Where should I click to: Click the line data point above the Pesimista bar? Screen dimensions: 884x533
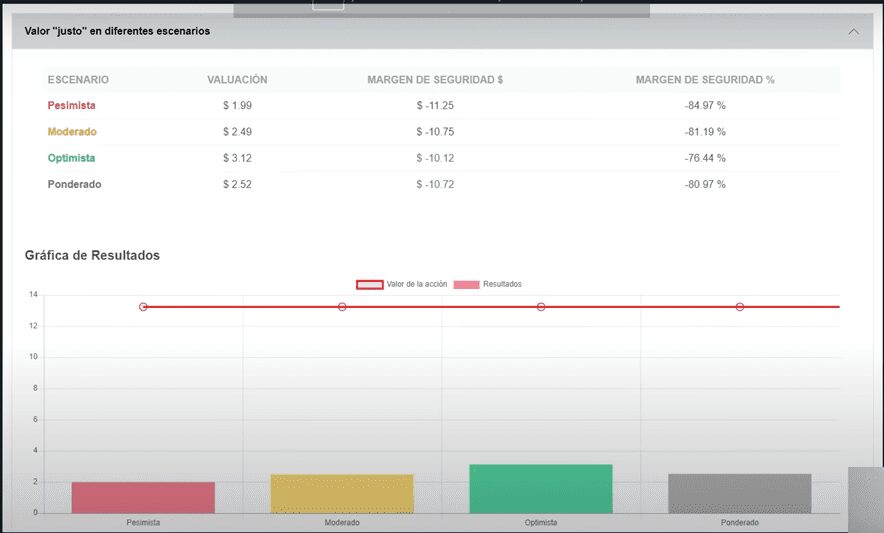[x=143, y=307]
